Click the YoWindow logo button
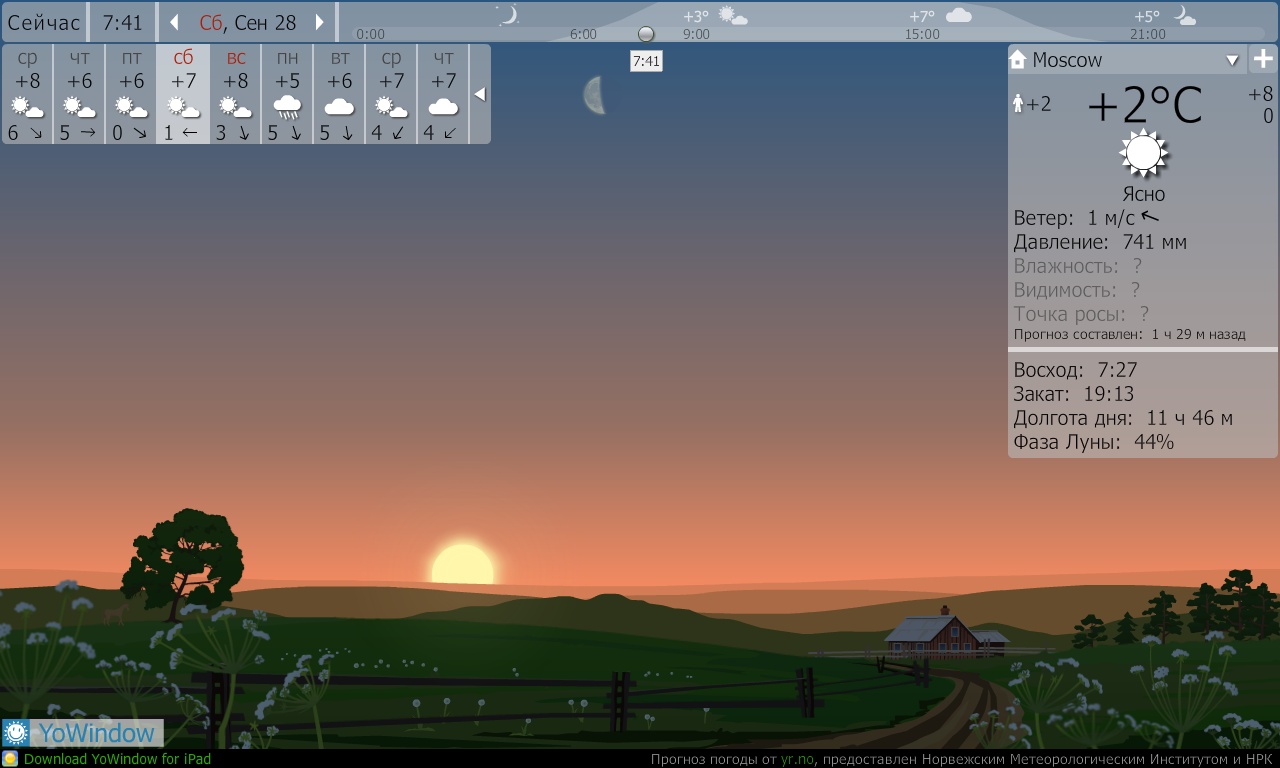The image size is (1280, 768). click(x=83, y=733)
